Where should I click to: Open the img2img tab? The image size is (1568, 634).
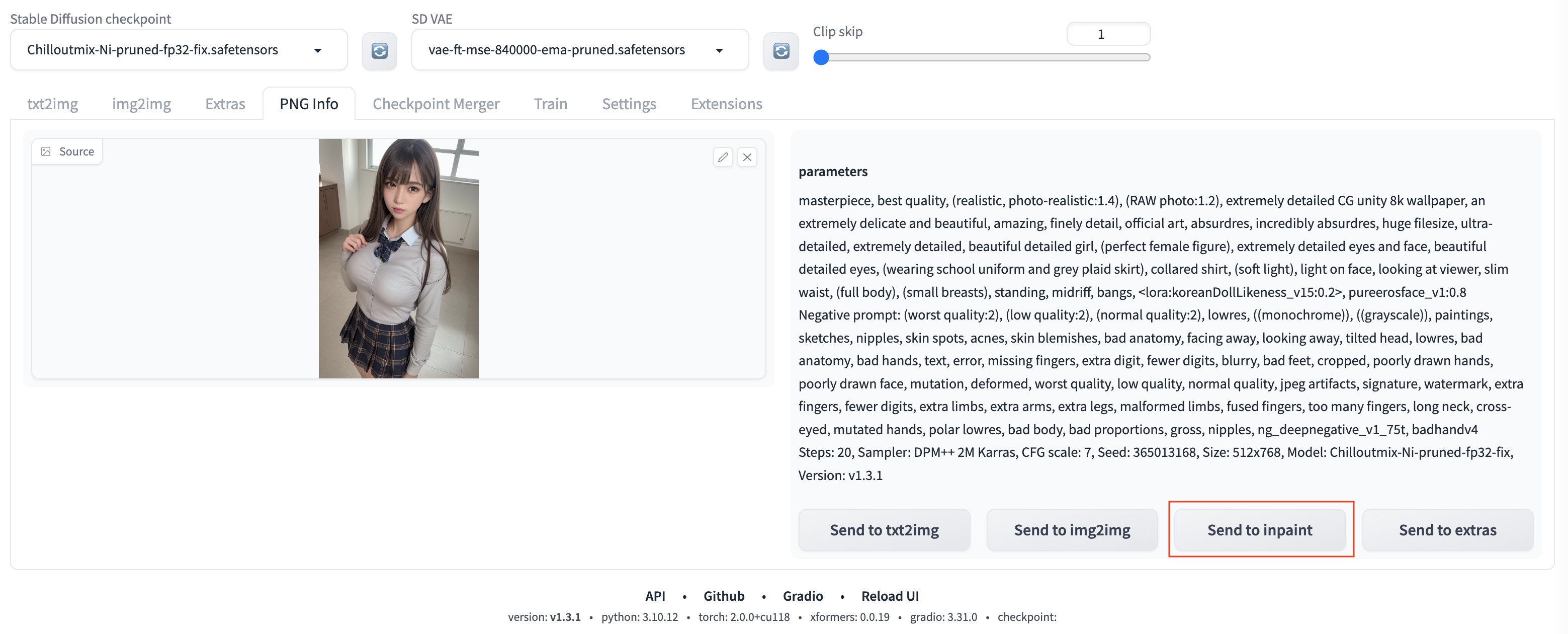point(141,104)
